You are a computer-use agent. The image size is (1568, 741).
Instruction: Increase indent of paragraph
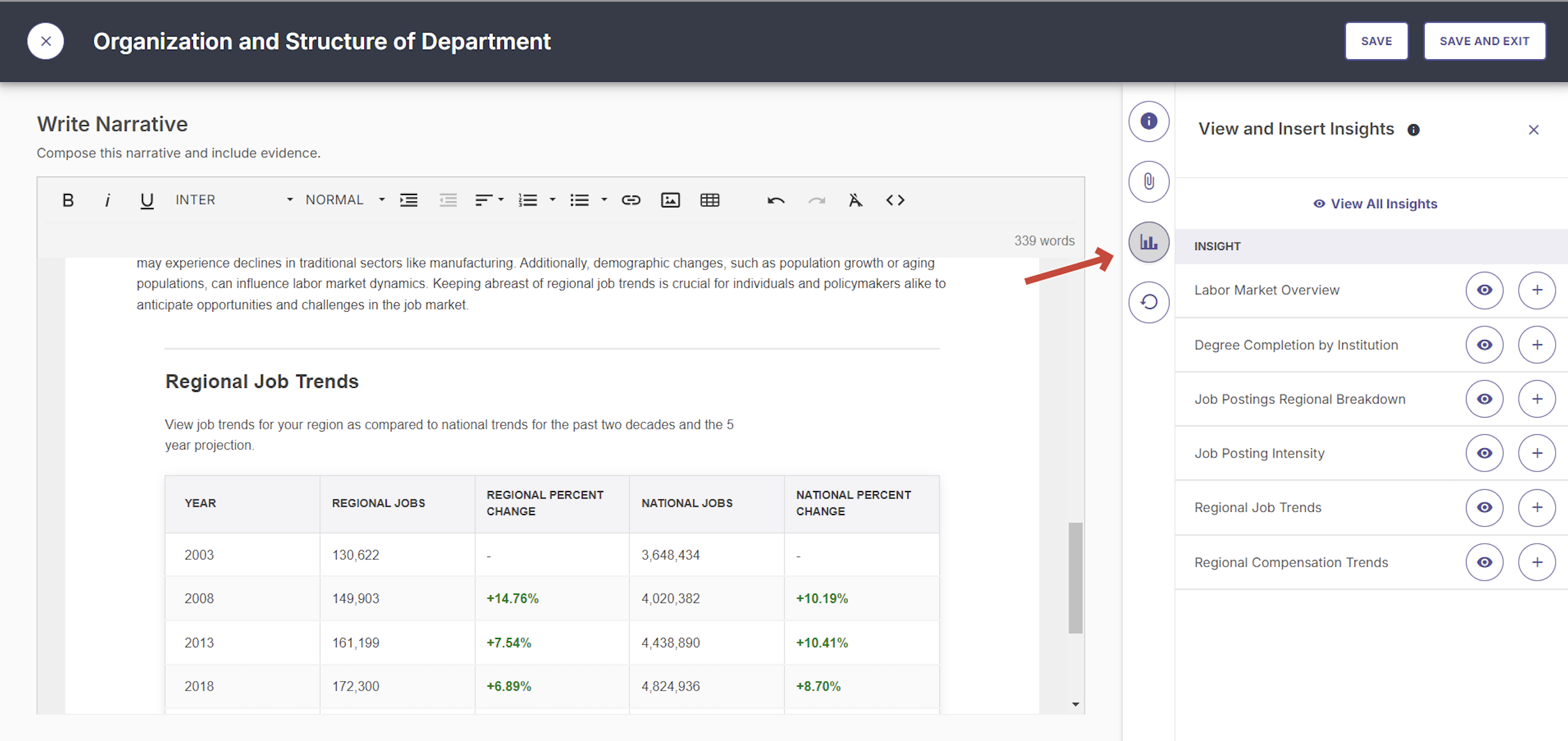click(409, 200)
